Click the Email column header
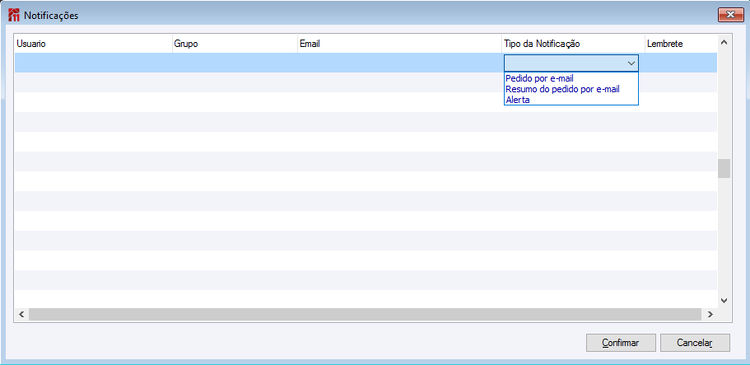This screenshot has height=365, width=750. coord(399,44)
